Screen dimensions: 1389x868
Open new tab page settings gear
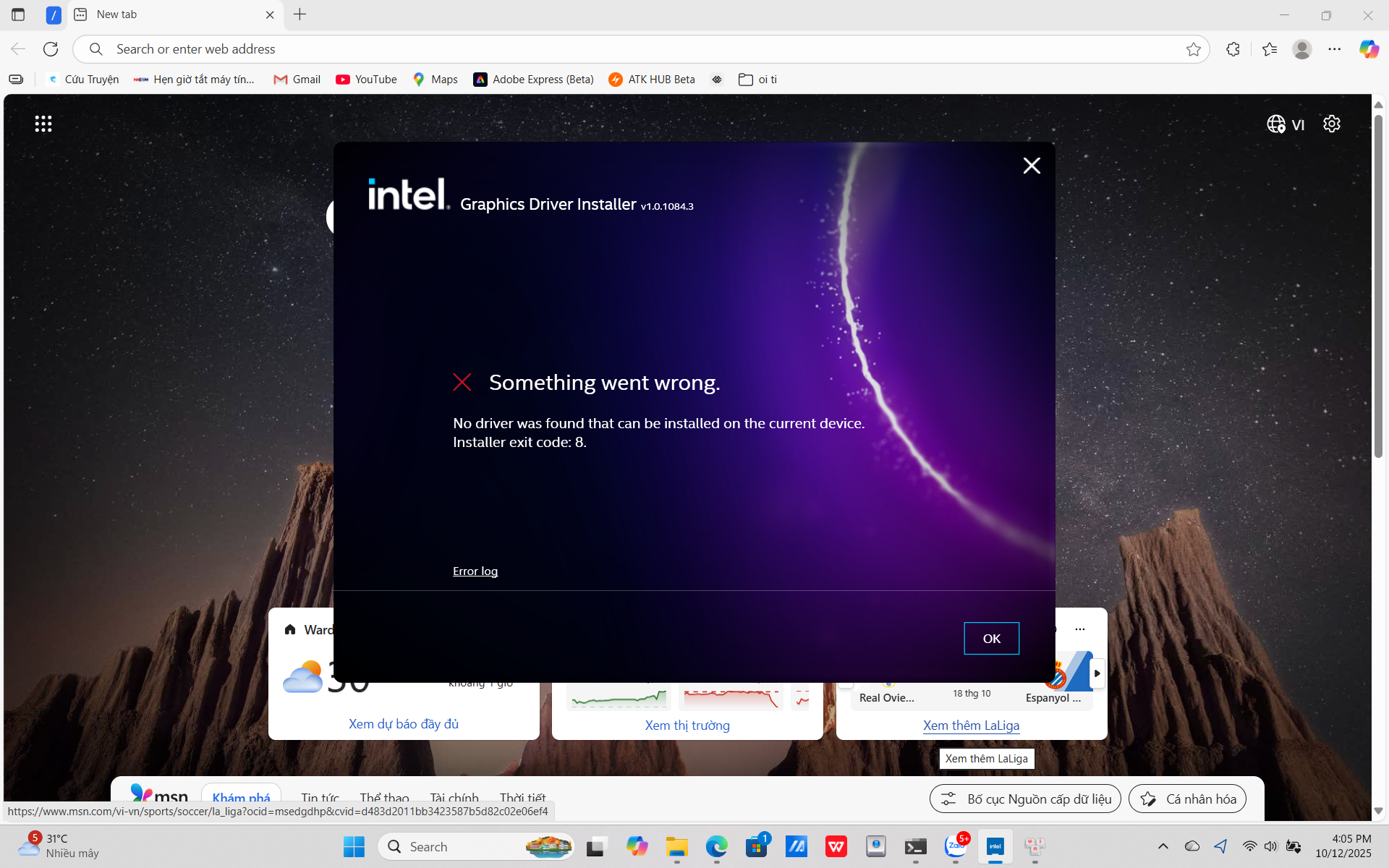pos(1332,124)
